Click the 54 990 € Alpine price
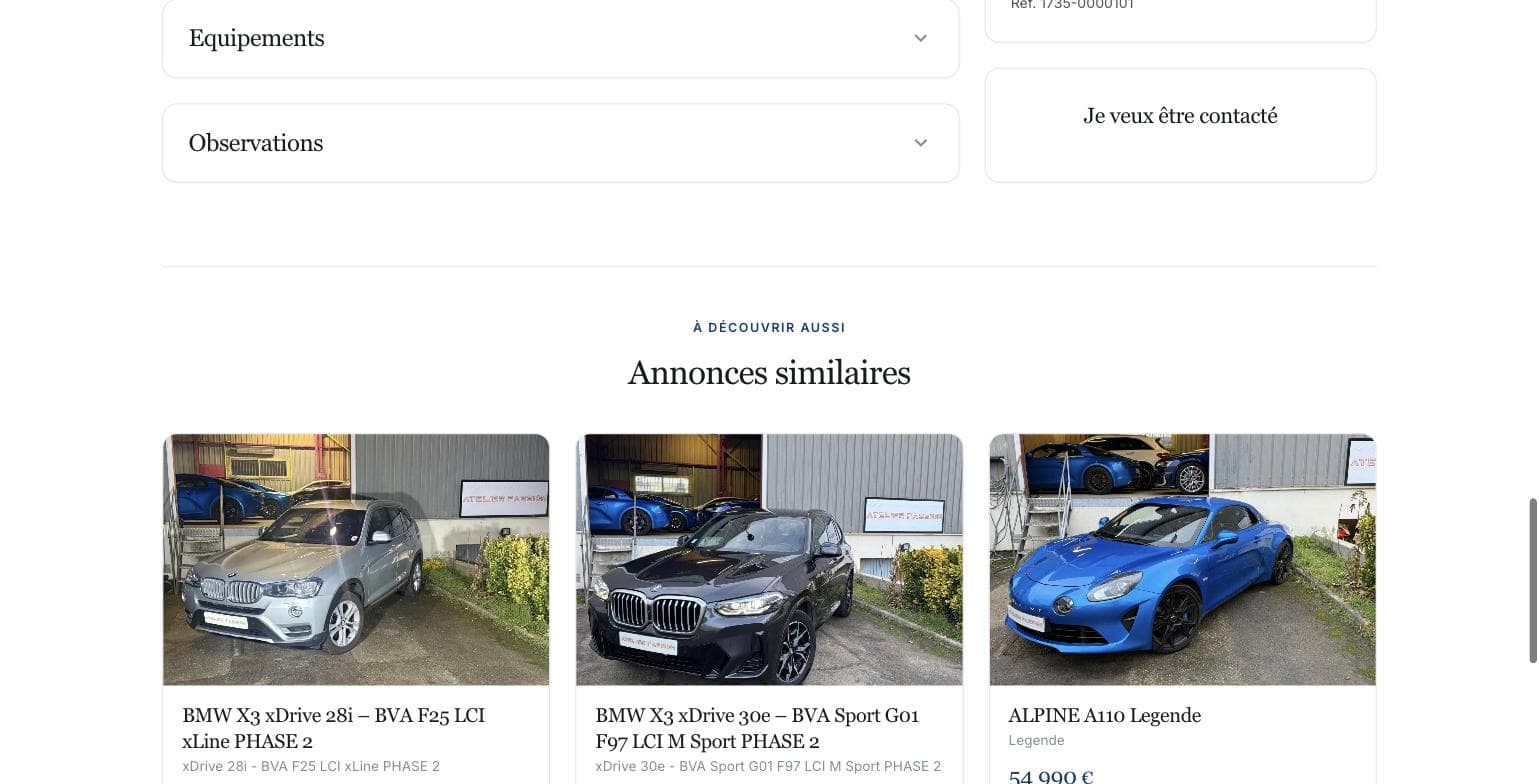 [x=1050, y=777]
